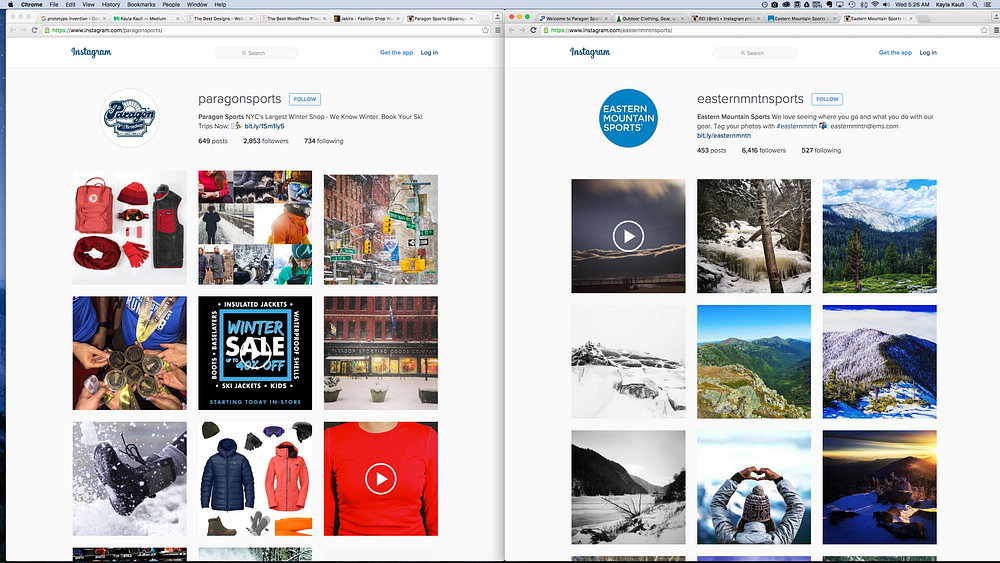Open the History menu
1000x563 pixels.
click(110, 4)
